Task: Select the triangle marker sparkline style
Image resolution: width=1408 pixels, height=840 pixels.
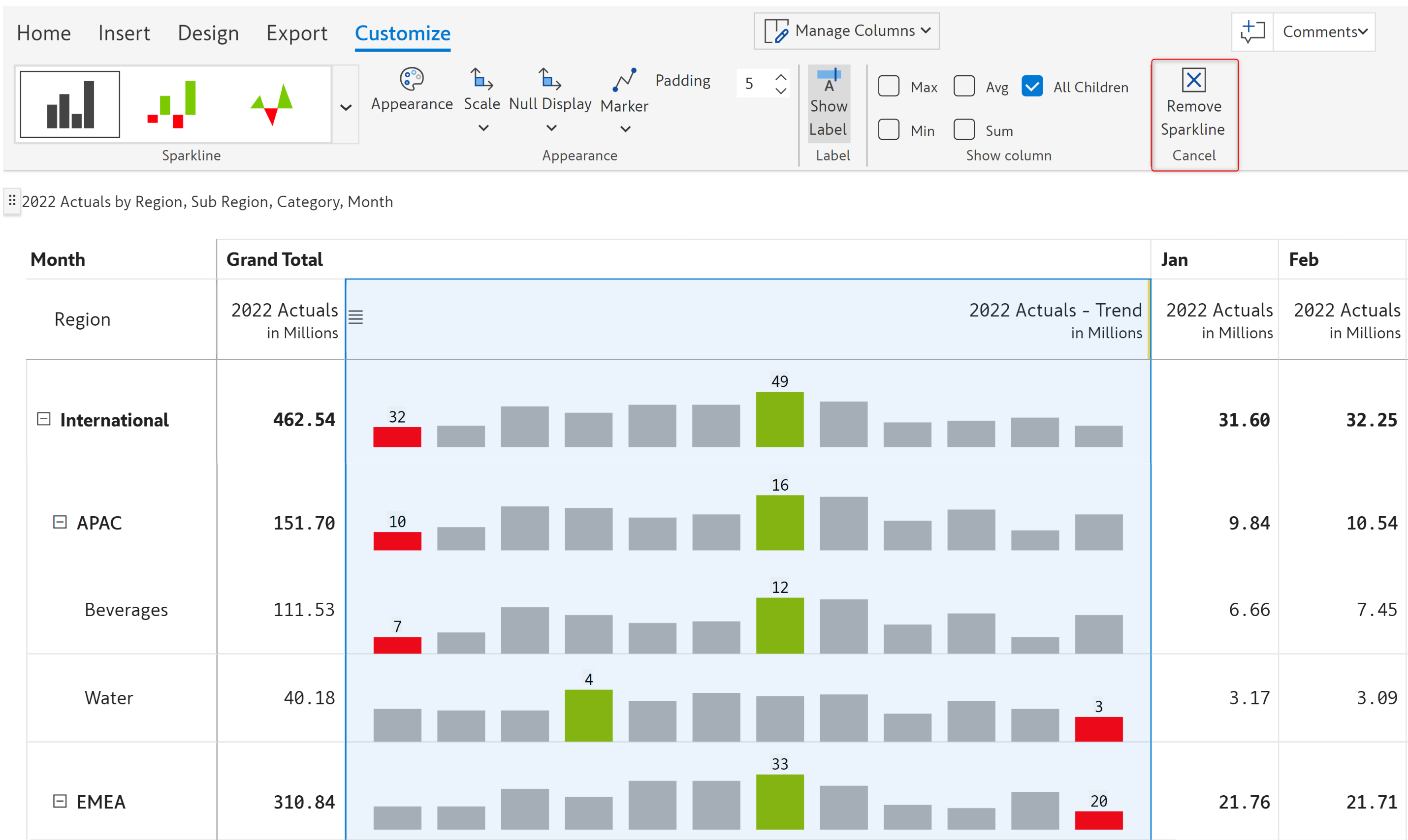Action: pyautogui.click(x=272, y=104)
